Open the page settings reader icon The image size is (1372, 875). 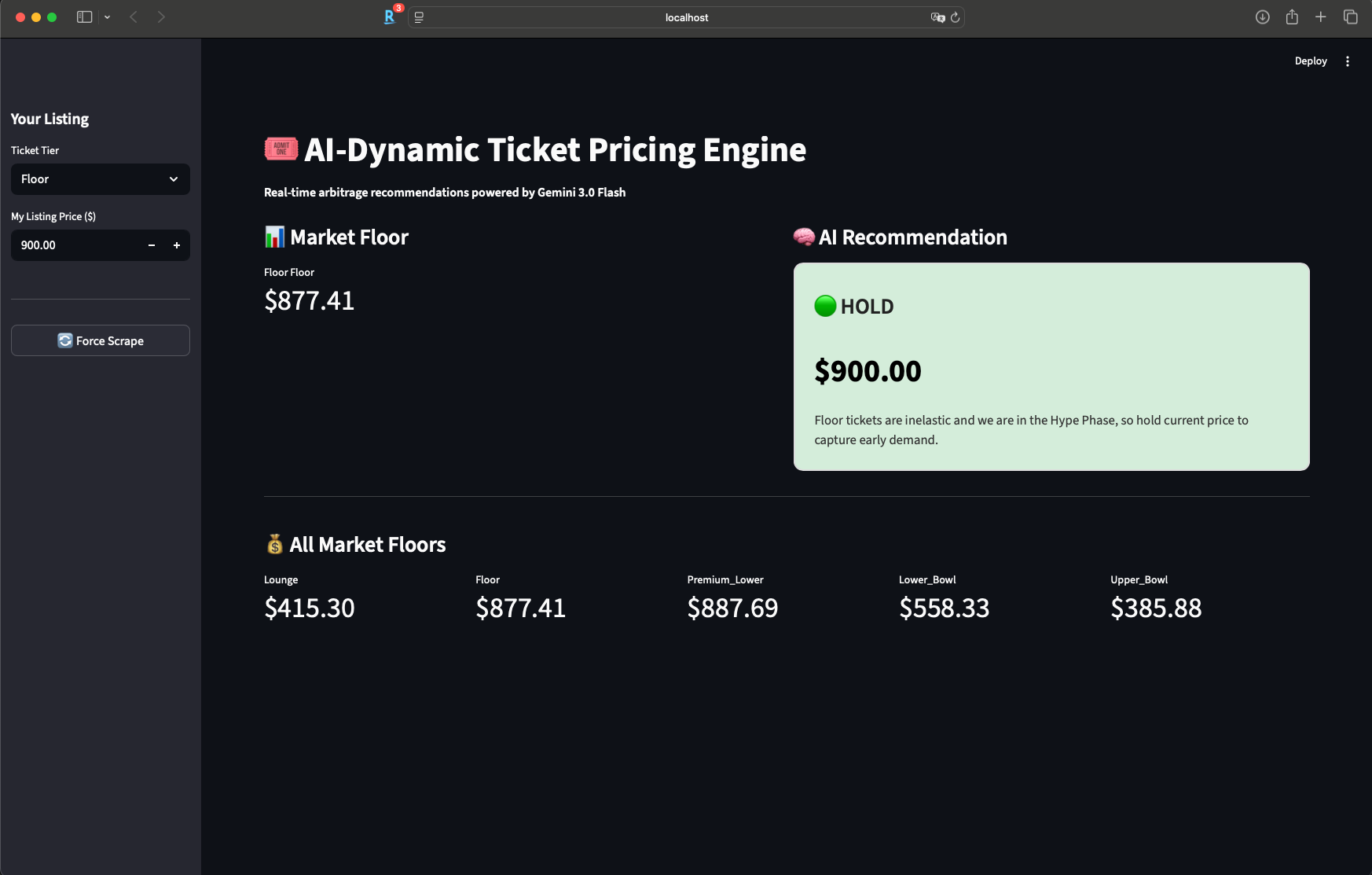click(x=419, y=17)
